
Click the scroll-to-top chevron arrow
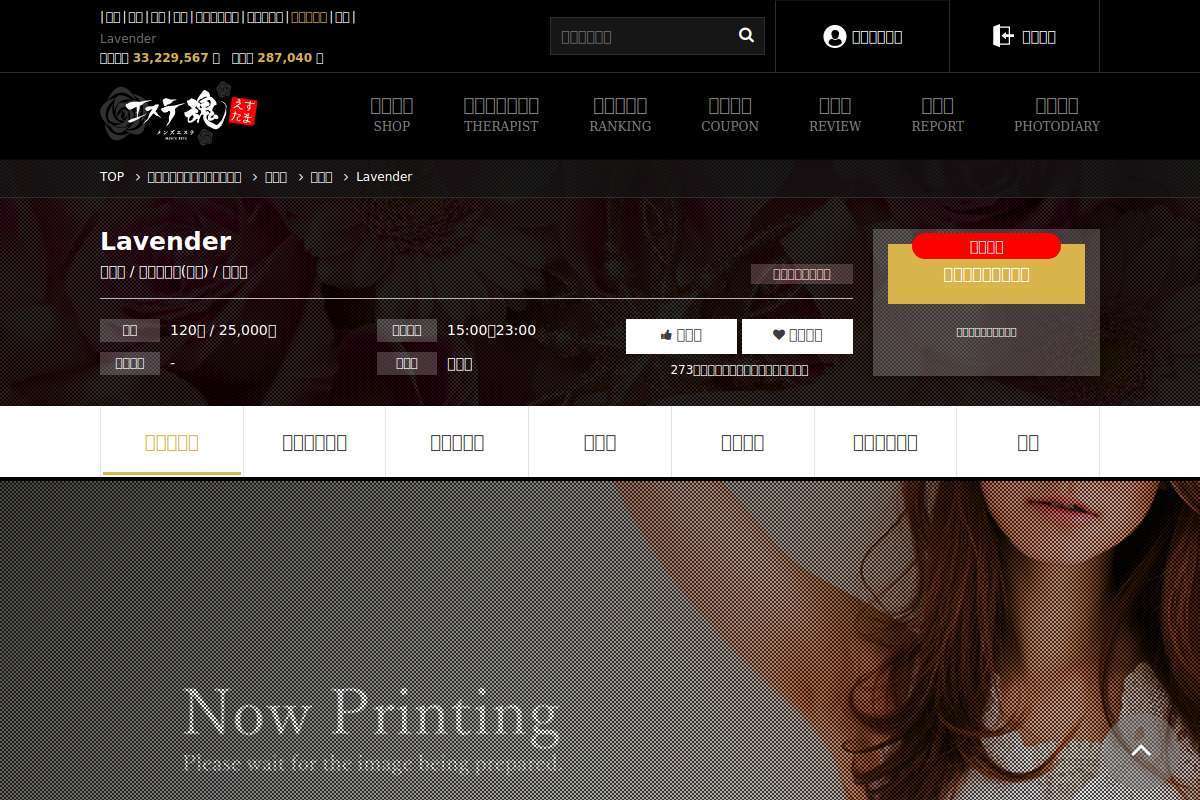tap(1141, 751)
